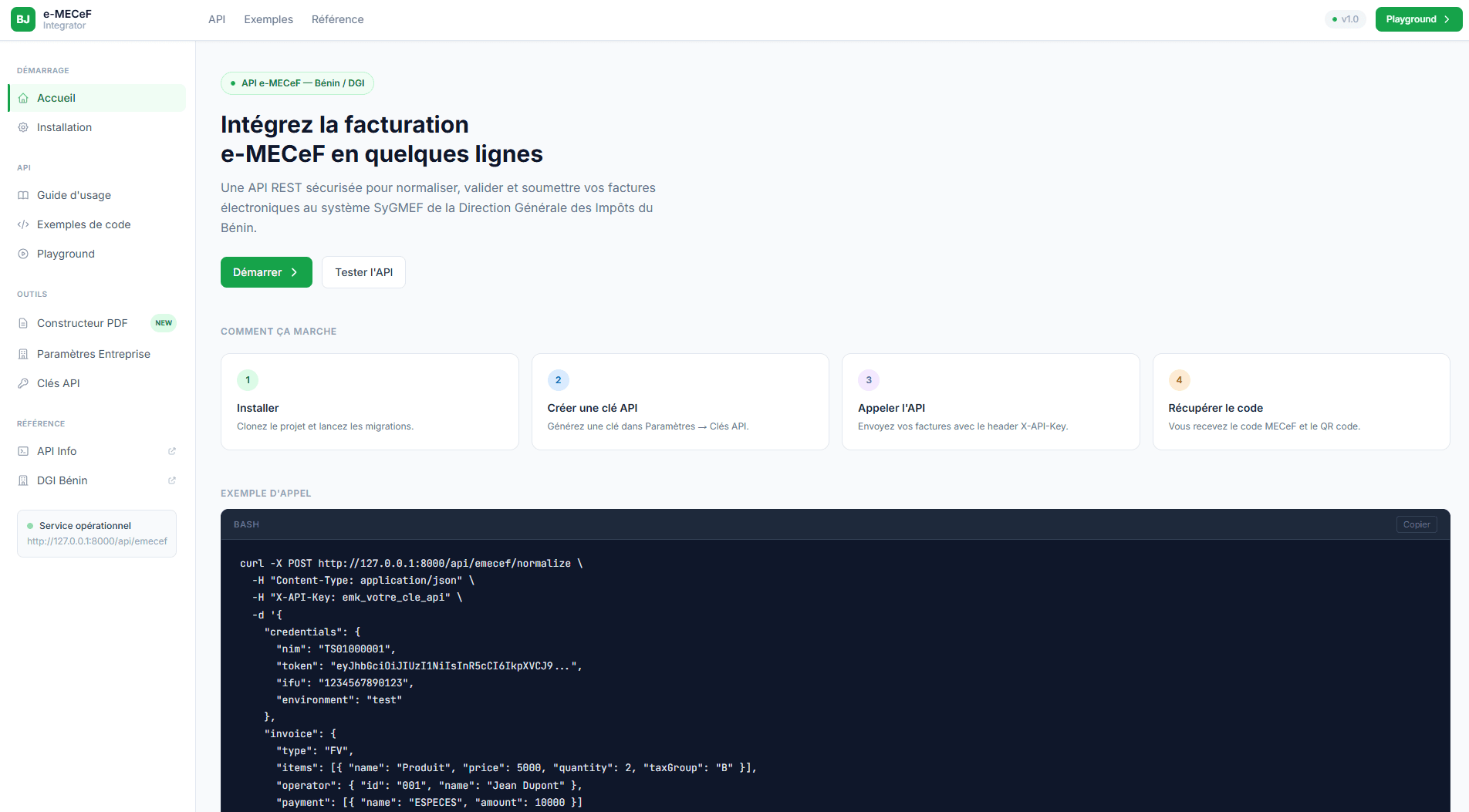
Task: Click the v1.0 version badge
Action: 1346,19
